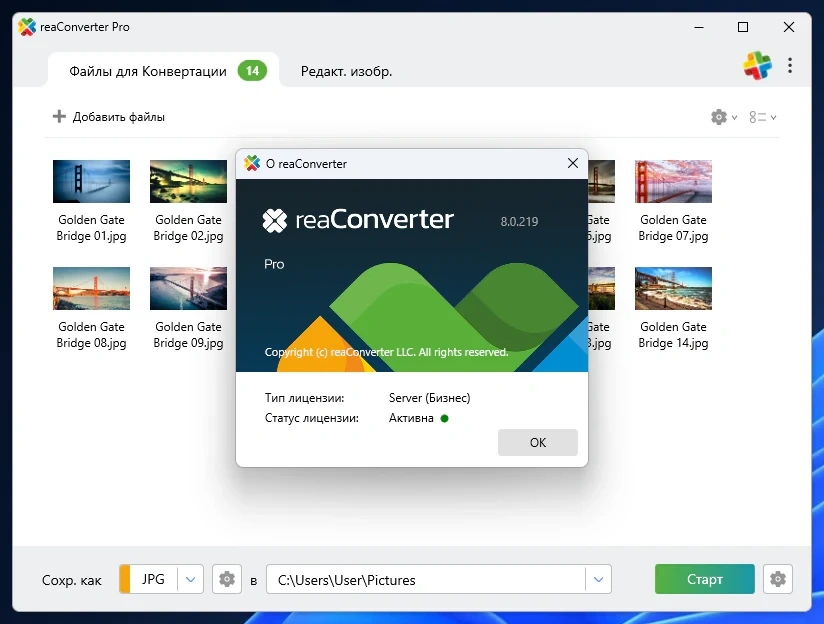Click the green license status indicator dot
The image size is (824, 624).
coord(445,418)
